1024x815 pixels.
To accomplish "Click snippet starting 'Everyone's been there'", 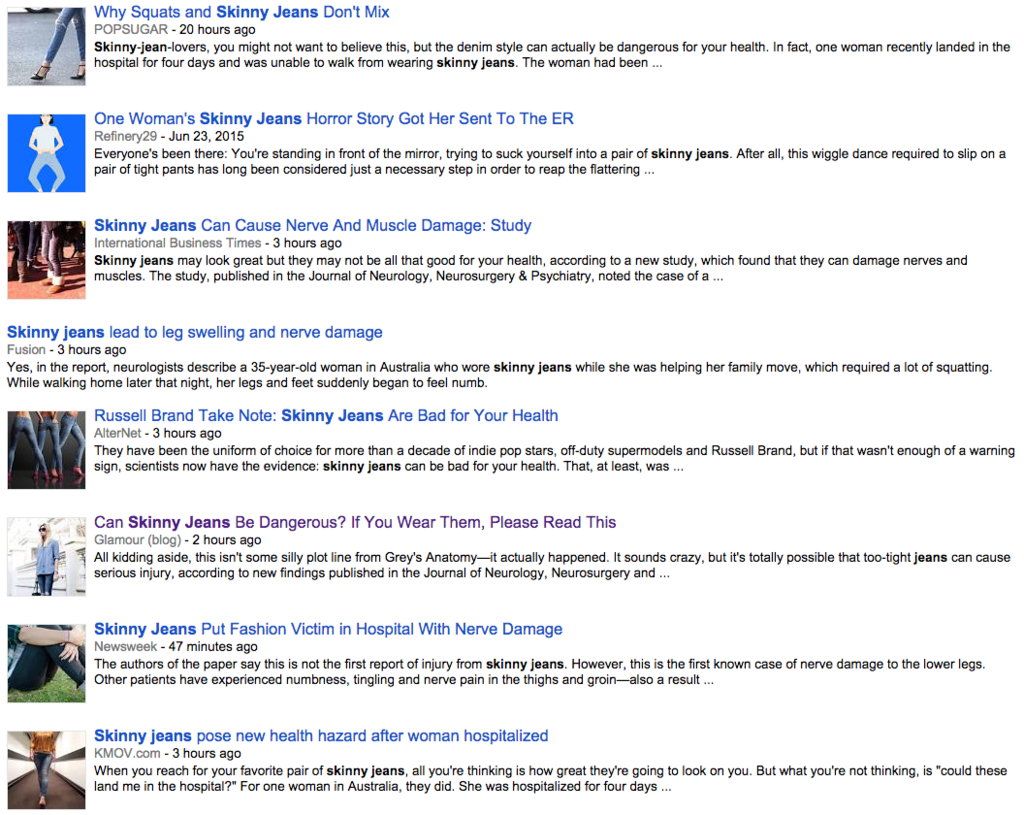I will 550,161.
